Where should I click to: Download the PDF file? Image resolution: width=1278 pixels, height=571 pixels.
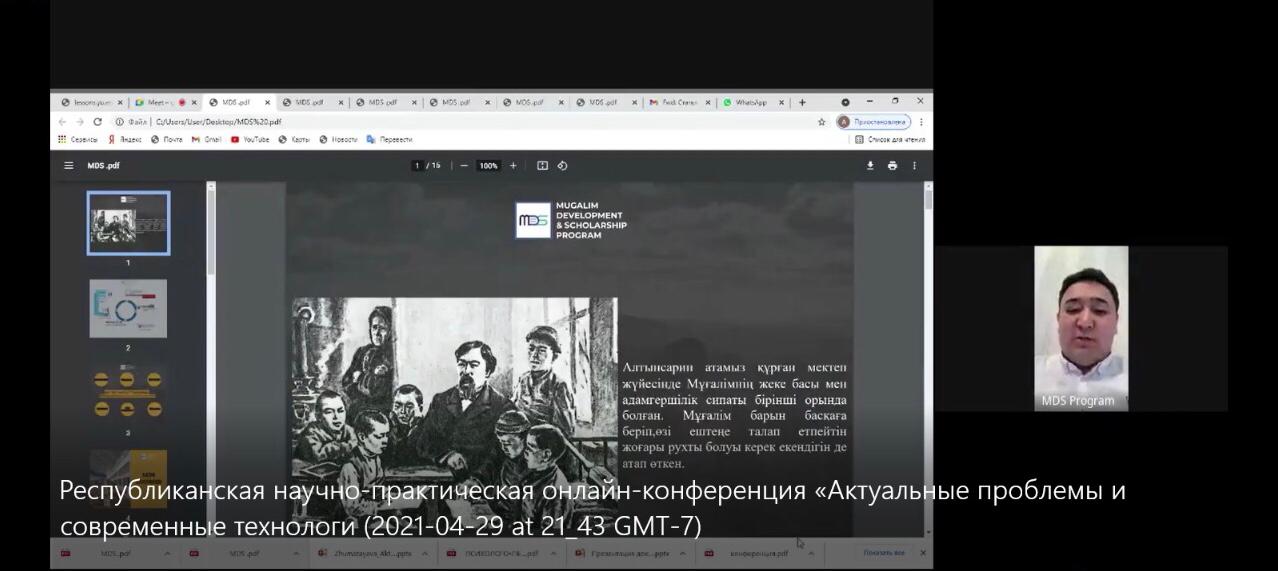tap(870, 166)
